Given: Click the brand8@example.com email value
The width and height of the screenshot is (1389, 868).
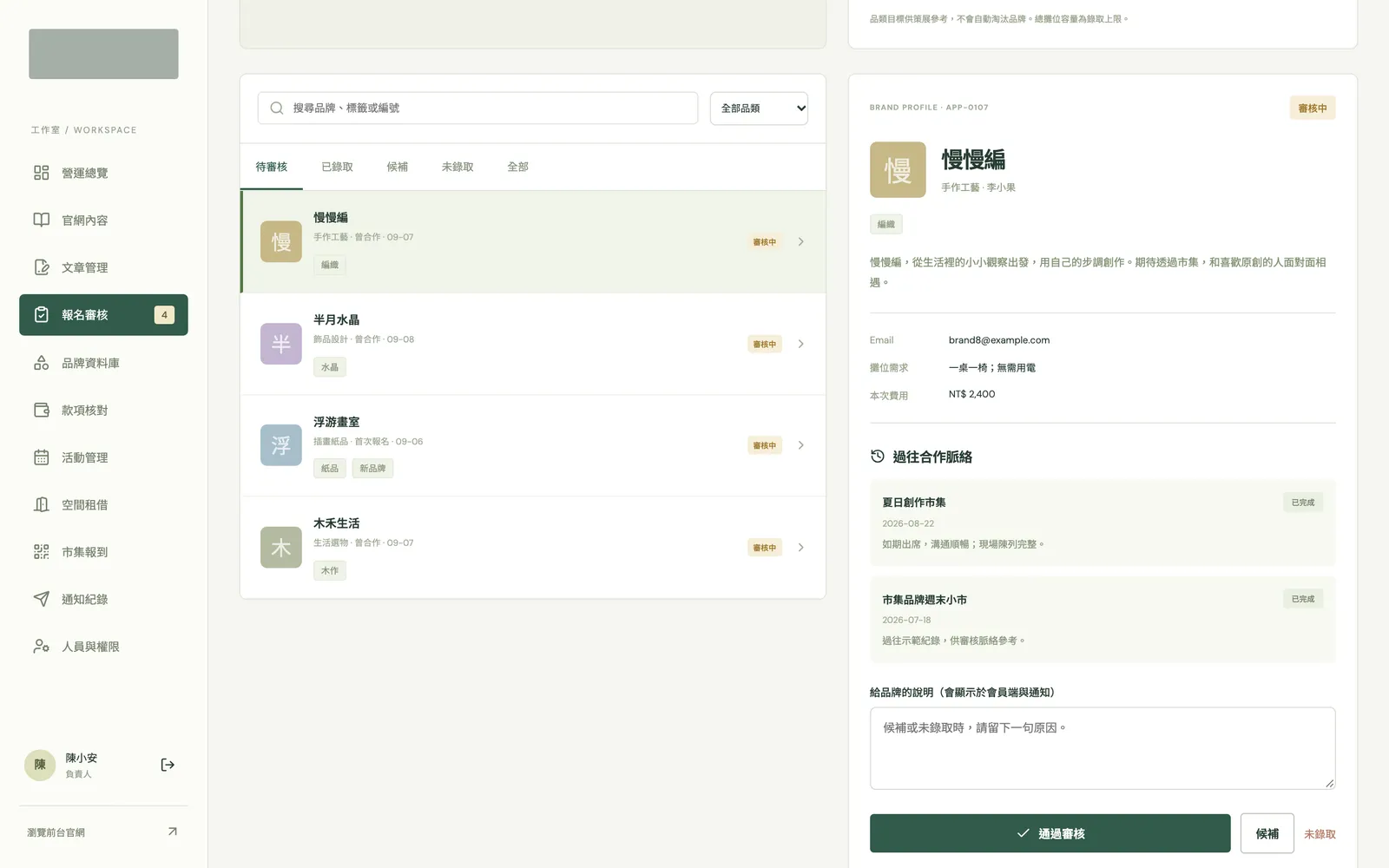Looking at the screenshot, I should 999,340.
